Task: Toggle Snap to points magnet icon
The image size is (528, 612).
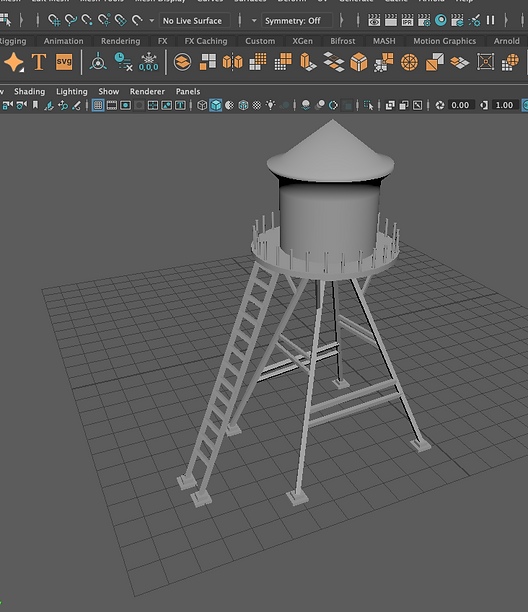Action: pyautogui.click(x=87, y=20)
